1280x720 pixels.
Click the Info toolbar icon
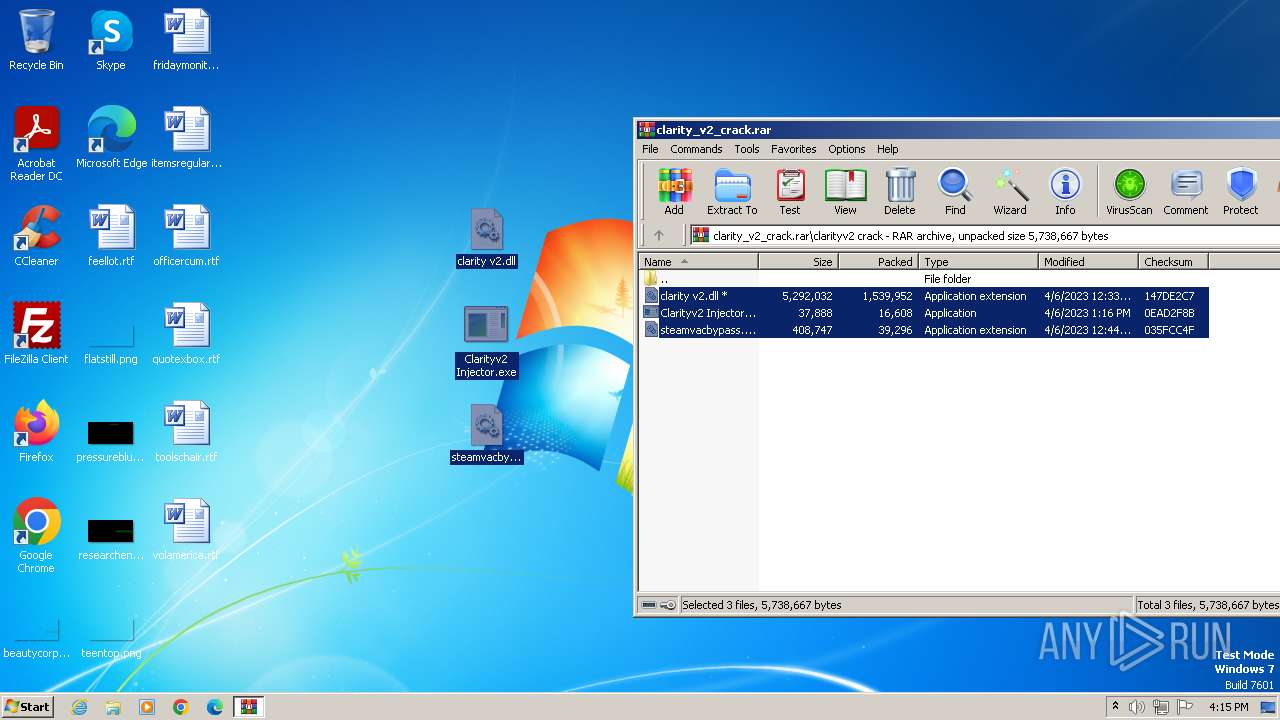click(1065, 191)
